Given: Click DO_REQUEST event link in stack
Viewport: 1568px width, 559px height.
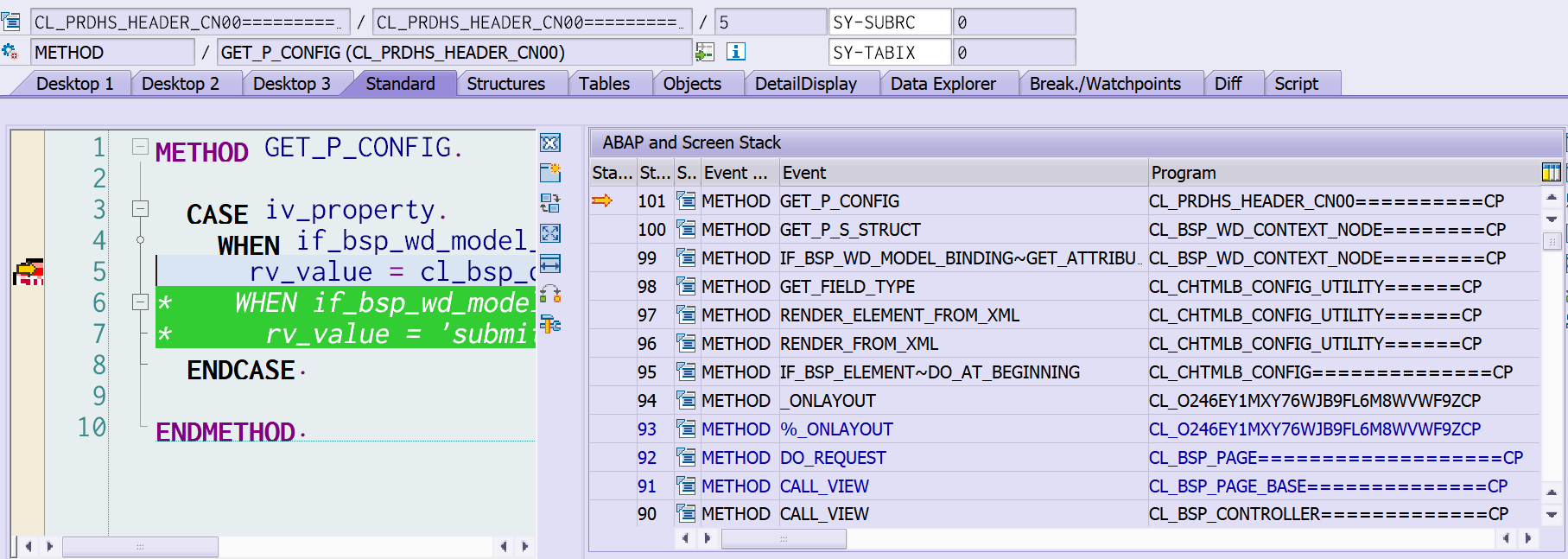Looking at the screenshot, I should 832,458.
